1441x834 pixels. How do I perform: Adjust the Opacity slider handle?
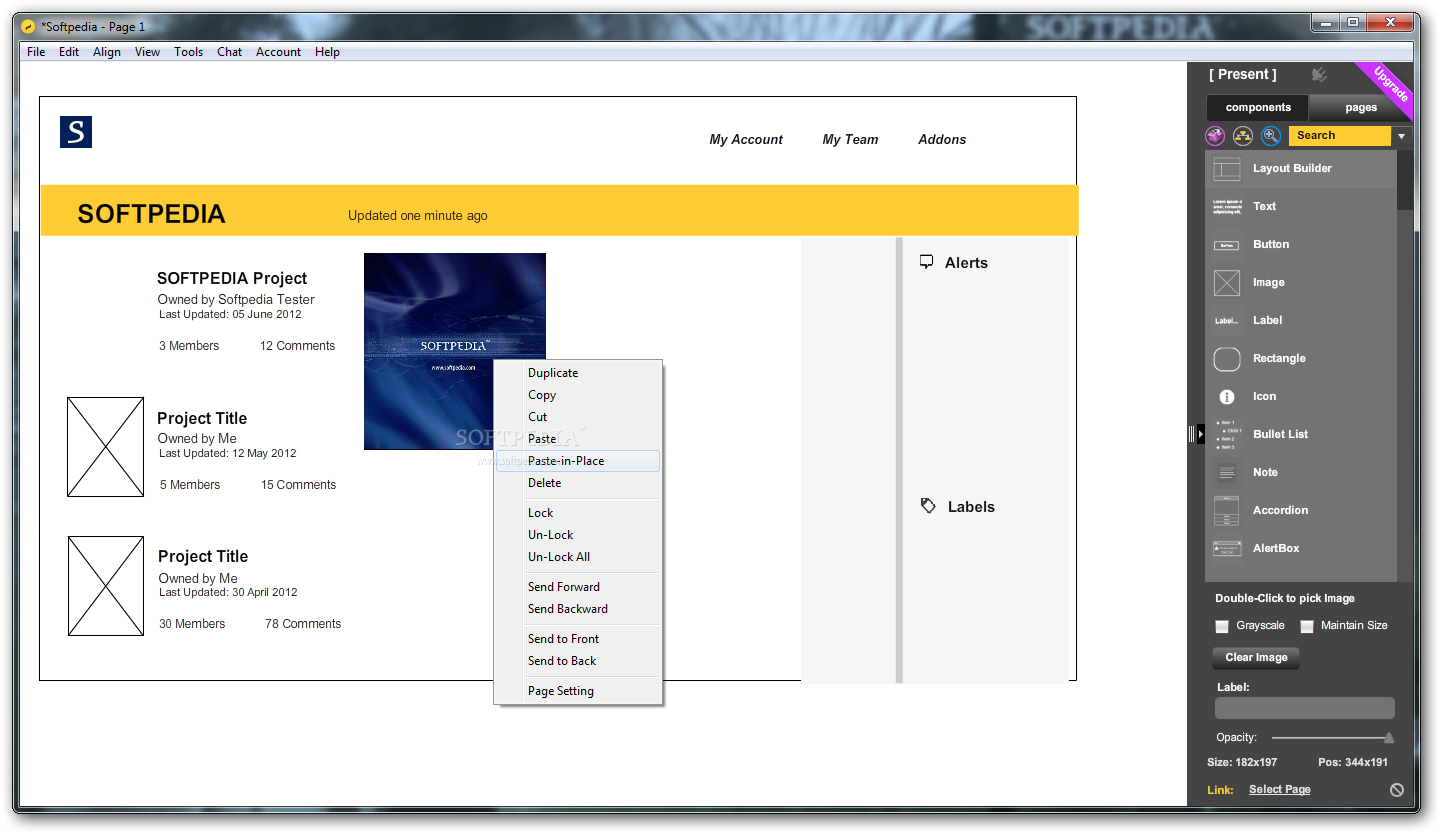click(1389, 738)
